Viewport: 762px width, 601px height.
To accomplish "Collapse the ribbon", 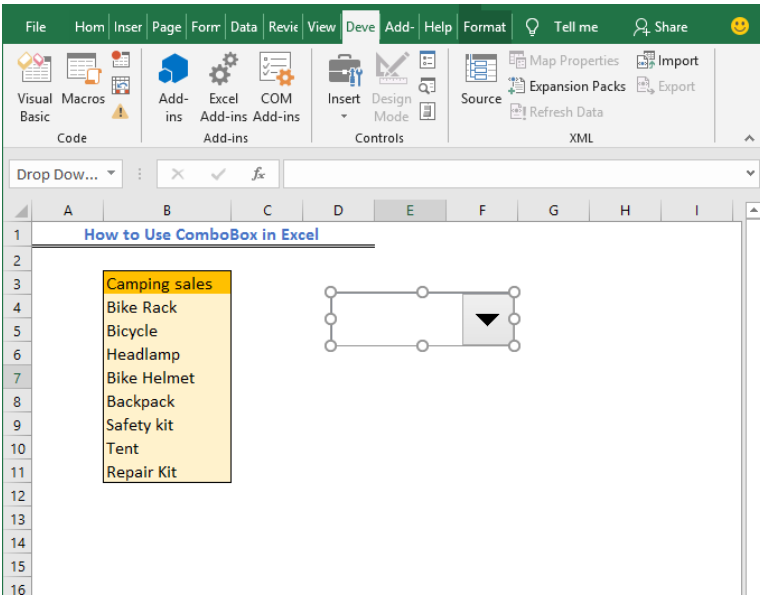I will tap(748, 137).
